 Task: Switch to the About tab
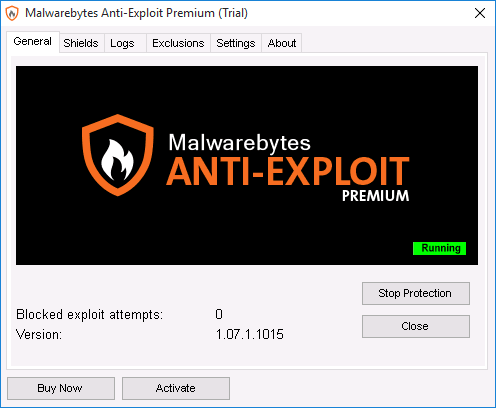coord(282,43)
